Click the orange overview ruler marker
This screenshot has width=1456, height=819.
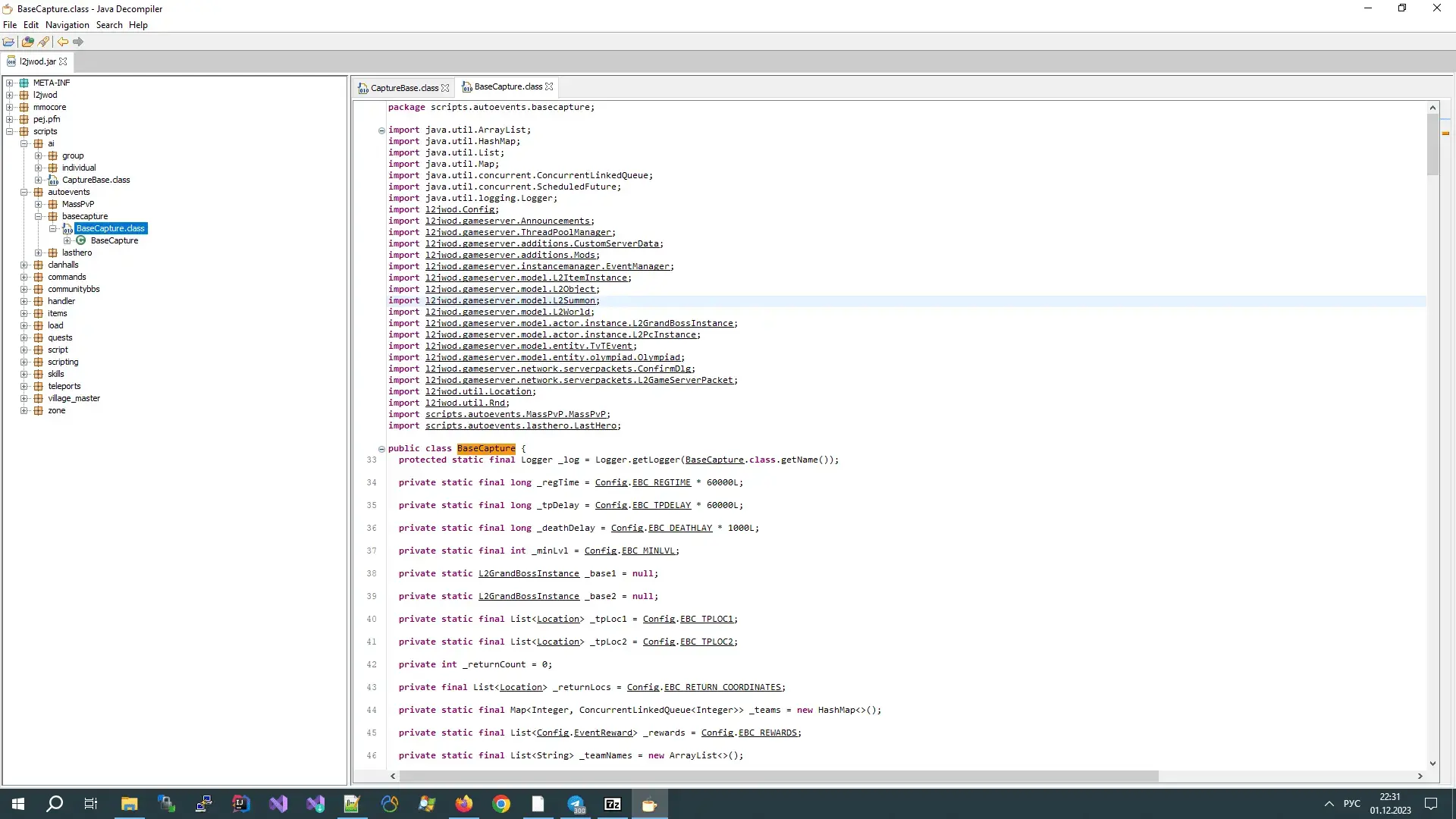click(x=1446, y=133)
